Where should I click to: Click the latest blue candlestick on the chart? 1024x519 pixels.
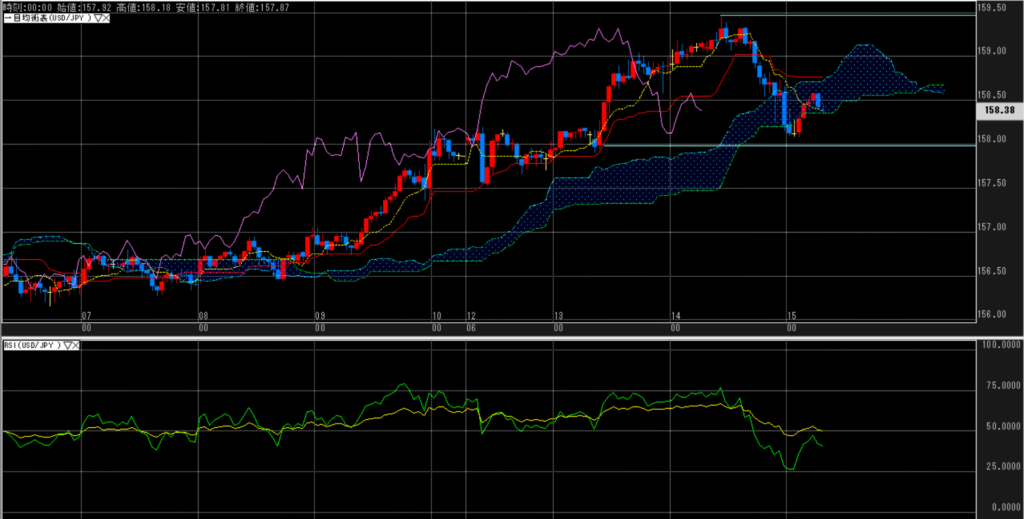[819, 100]
